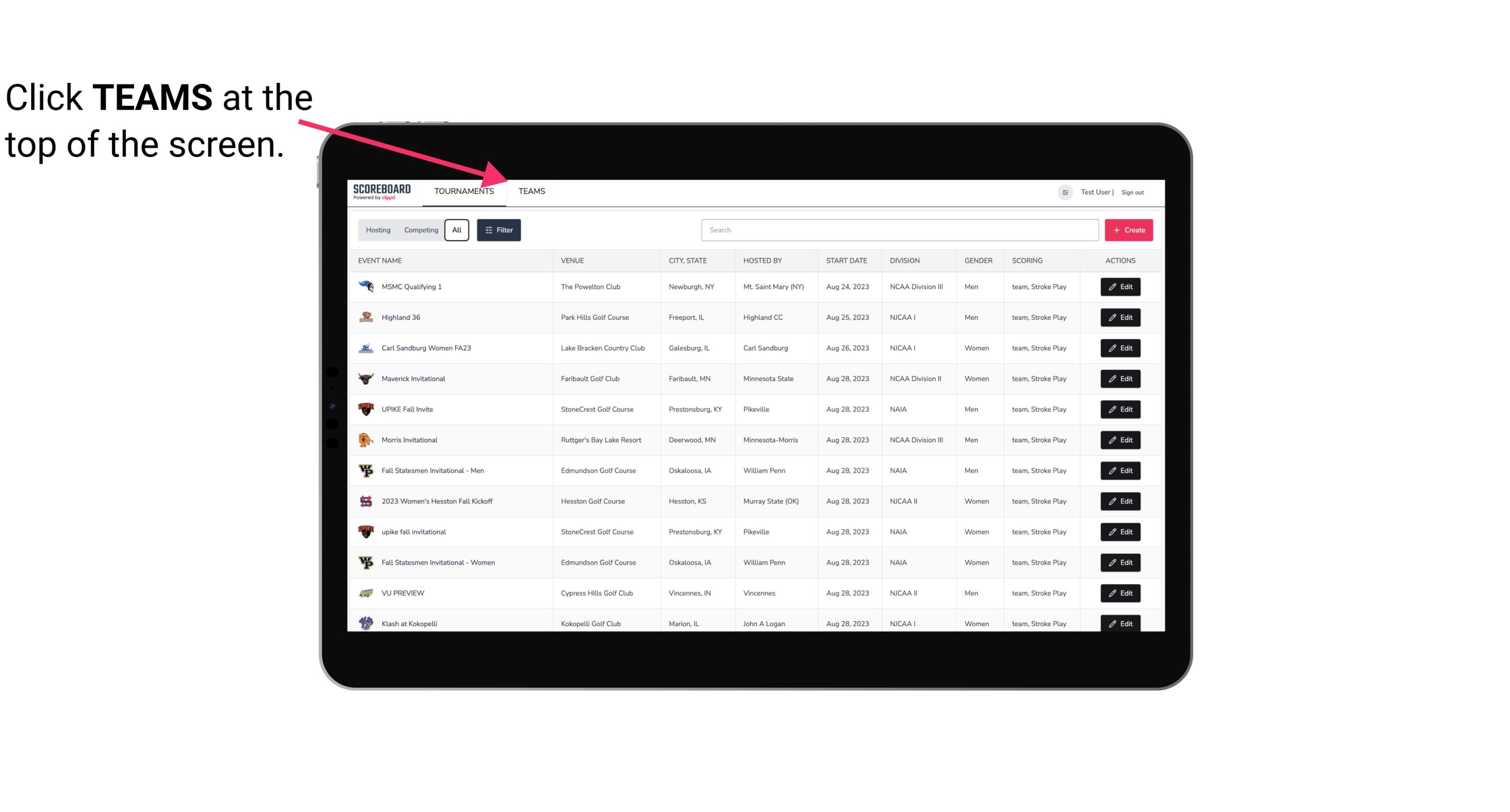Click the Create button
The width and height of the screenshot is (1510, 812).
pos(1129,230)
